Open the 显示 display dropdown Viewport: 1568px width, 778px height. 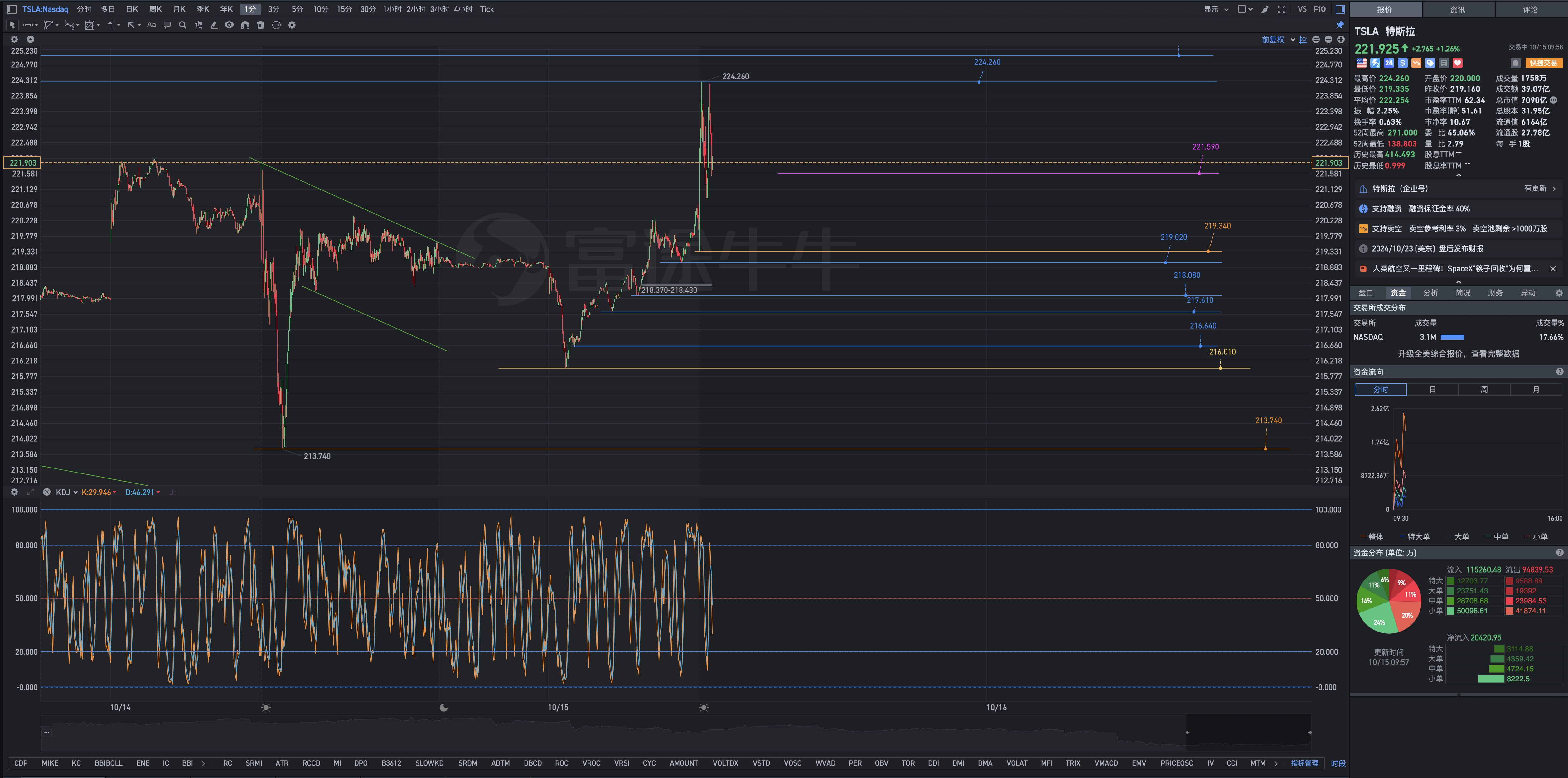tap(1216, 9)
